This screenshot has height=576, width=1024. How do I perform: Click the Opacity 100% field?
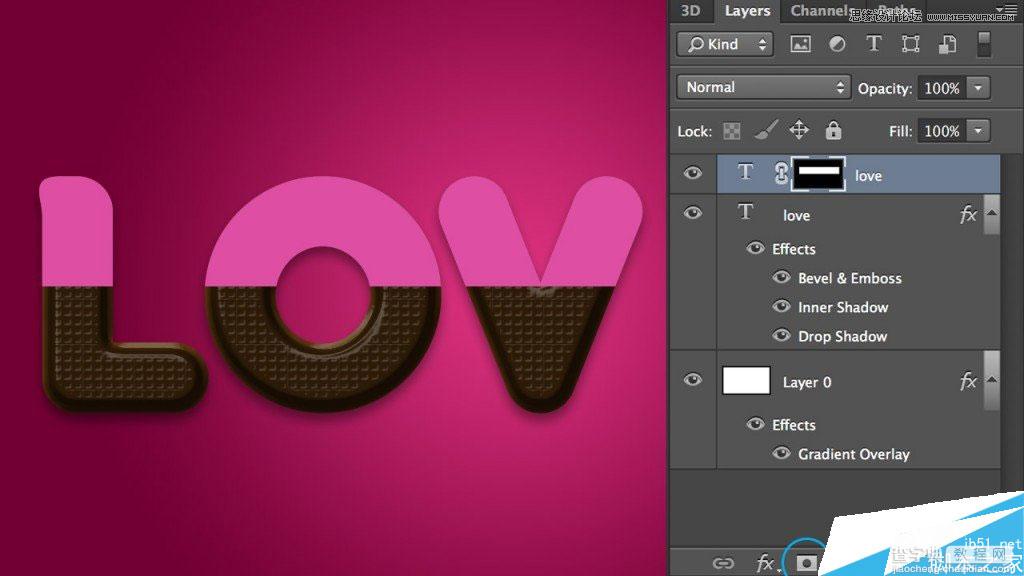[942, 88]
